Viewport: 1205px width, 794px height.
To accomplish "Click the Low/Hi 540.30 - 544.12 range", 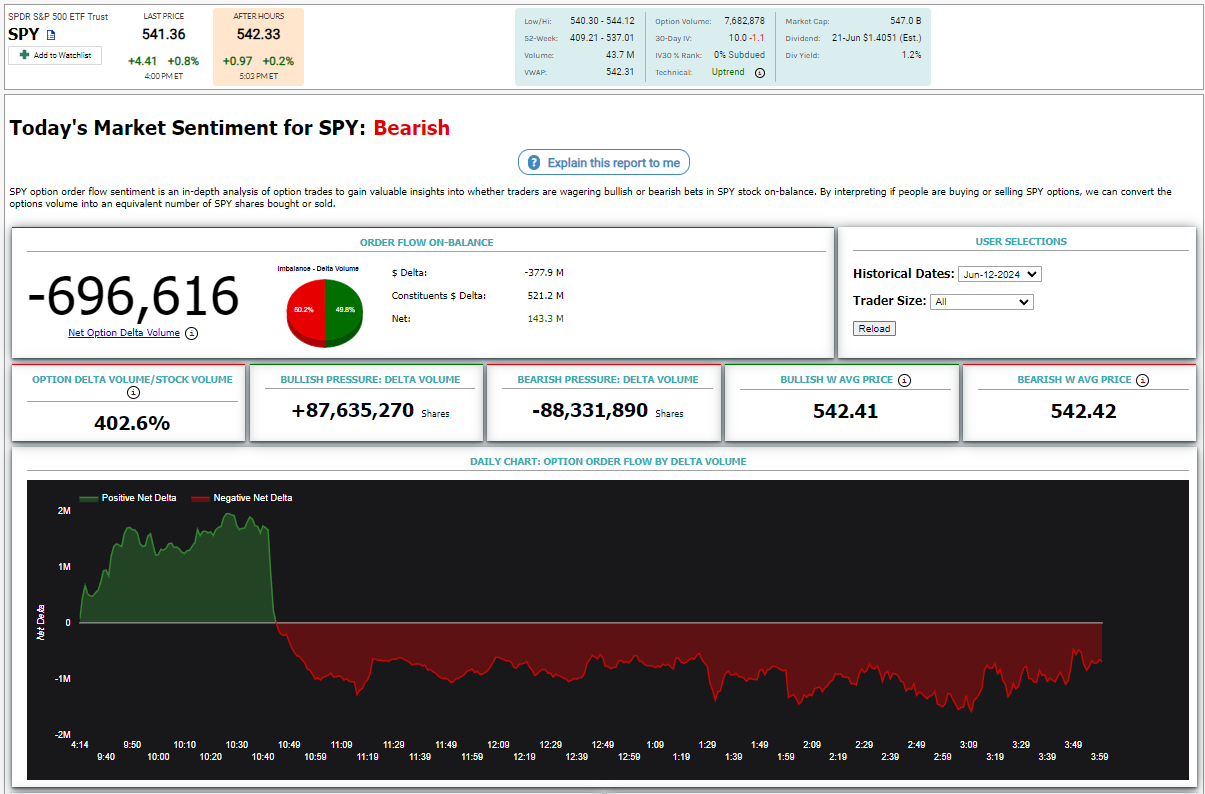I will tap(602, 20).
